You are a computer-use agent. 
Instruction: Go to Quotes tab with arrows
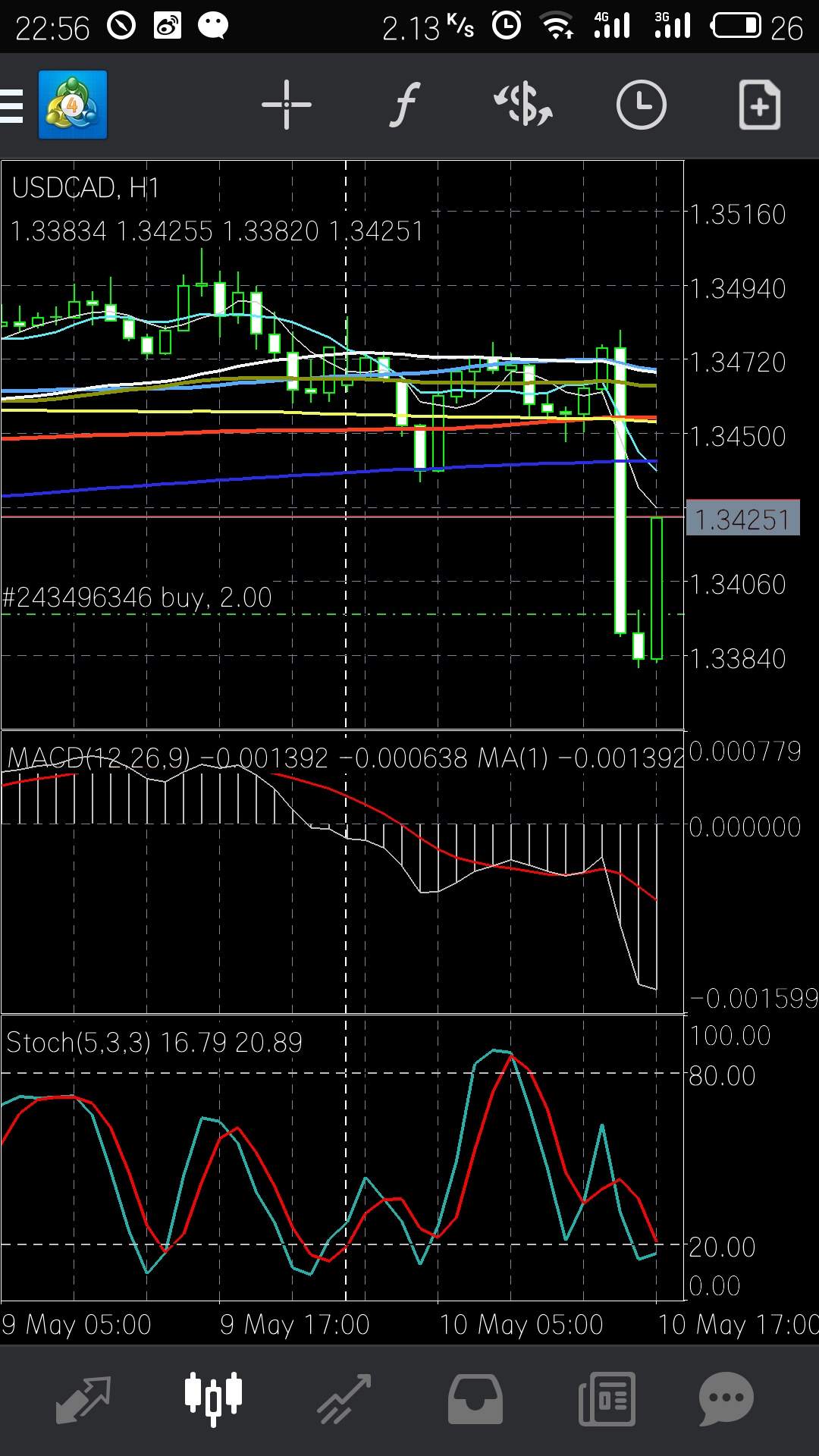coord(83,1399)
